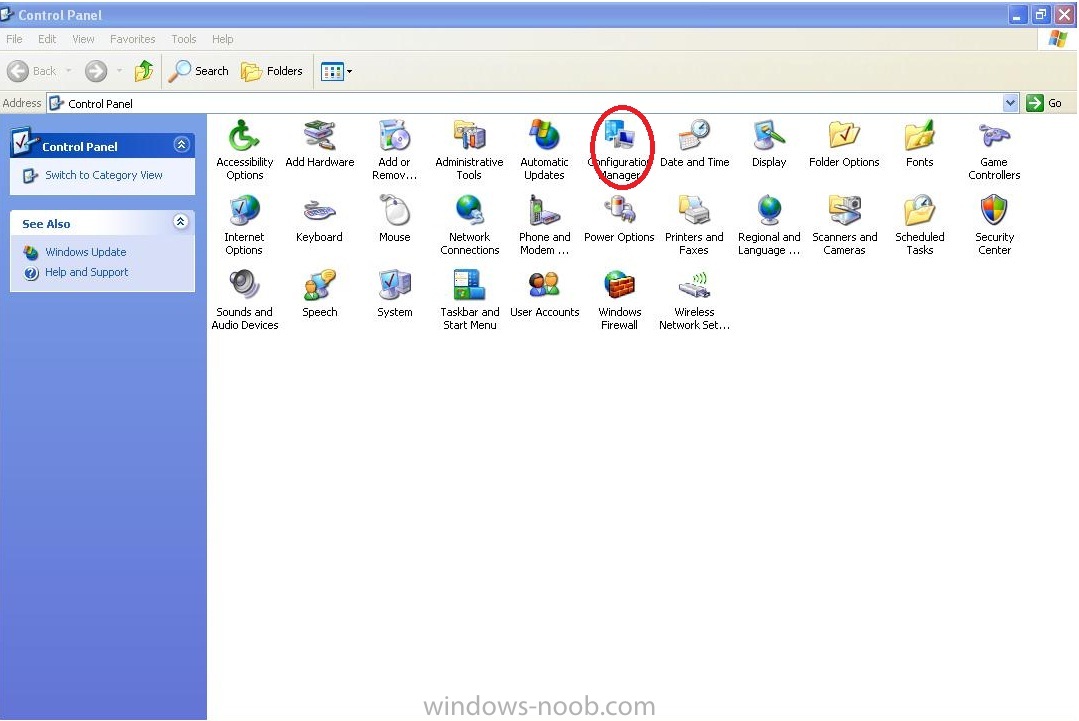This screenshot has width=1079, height=721.
Task: Open Regional and Language options icon
Action: (769, 224)
